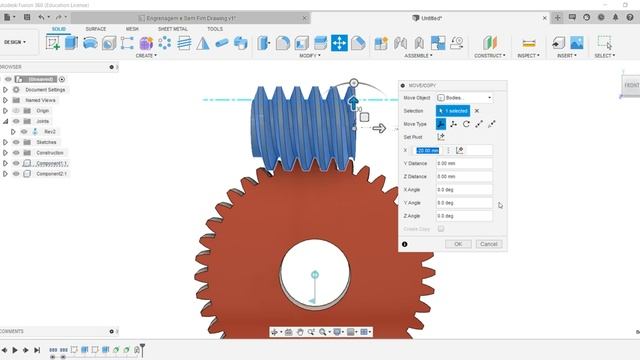The width and height of the screenshot is (640, 360).
Task: Play the design timeline
Action: pos(15,350)
